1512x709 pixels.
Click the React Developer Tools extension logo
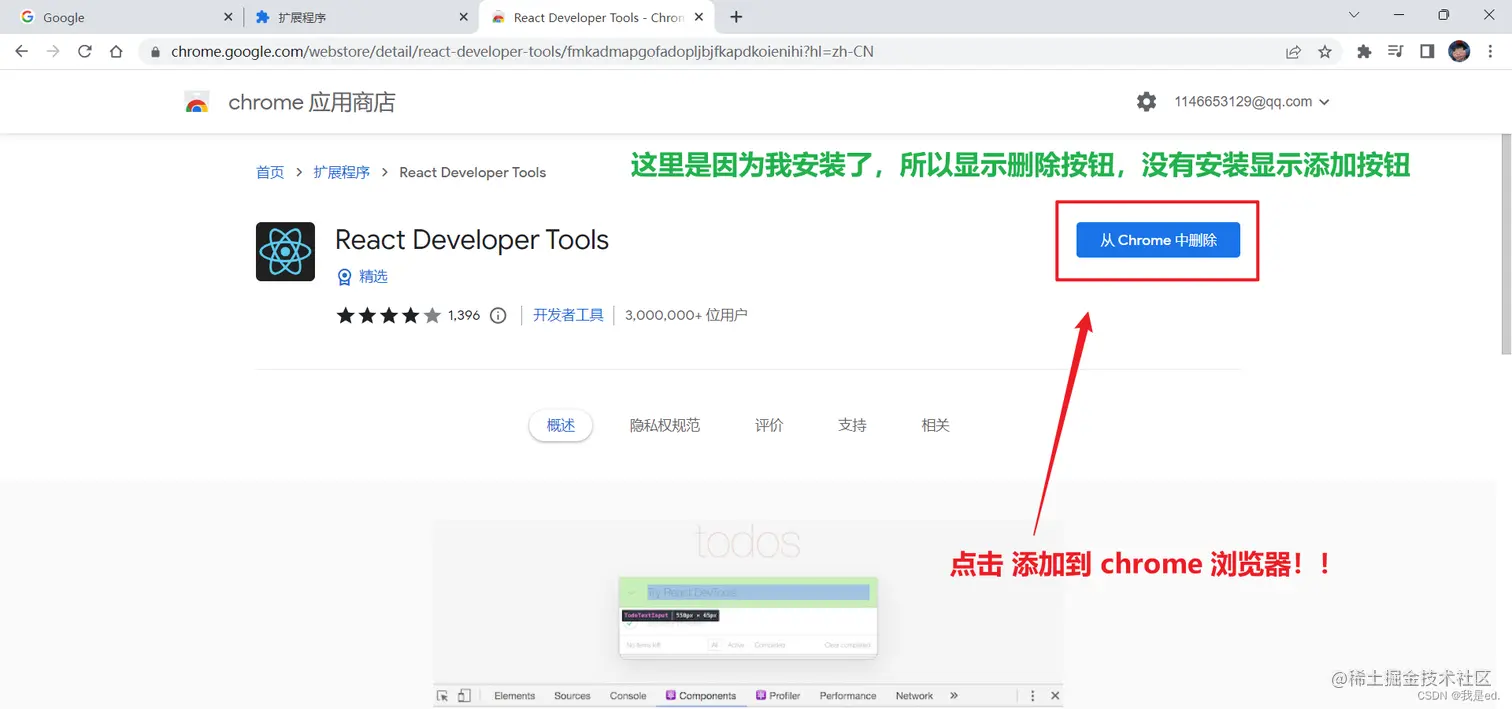[285, 251]
